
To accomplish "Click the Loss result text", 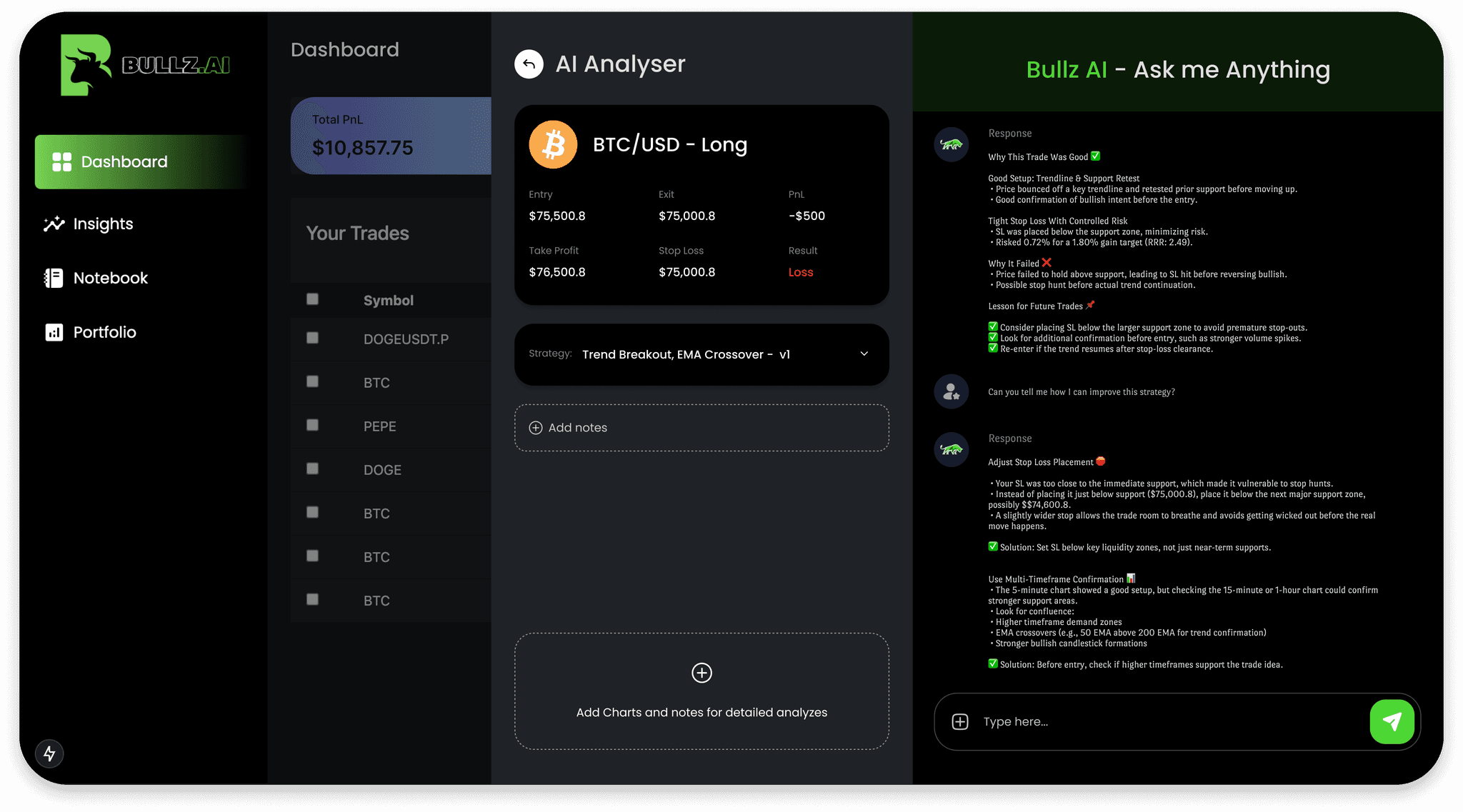I will (x=801, y=273).
